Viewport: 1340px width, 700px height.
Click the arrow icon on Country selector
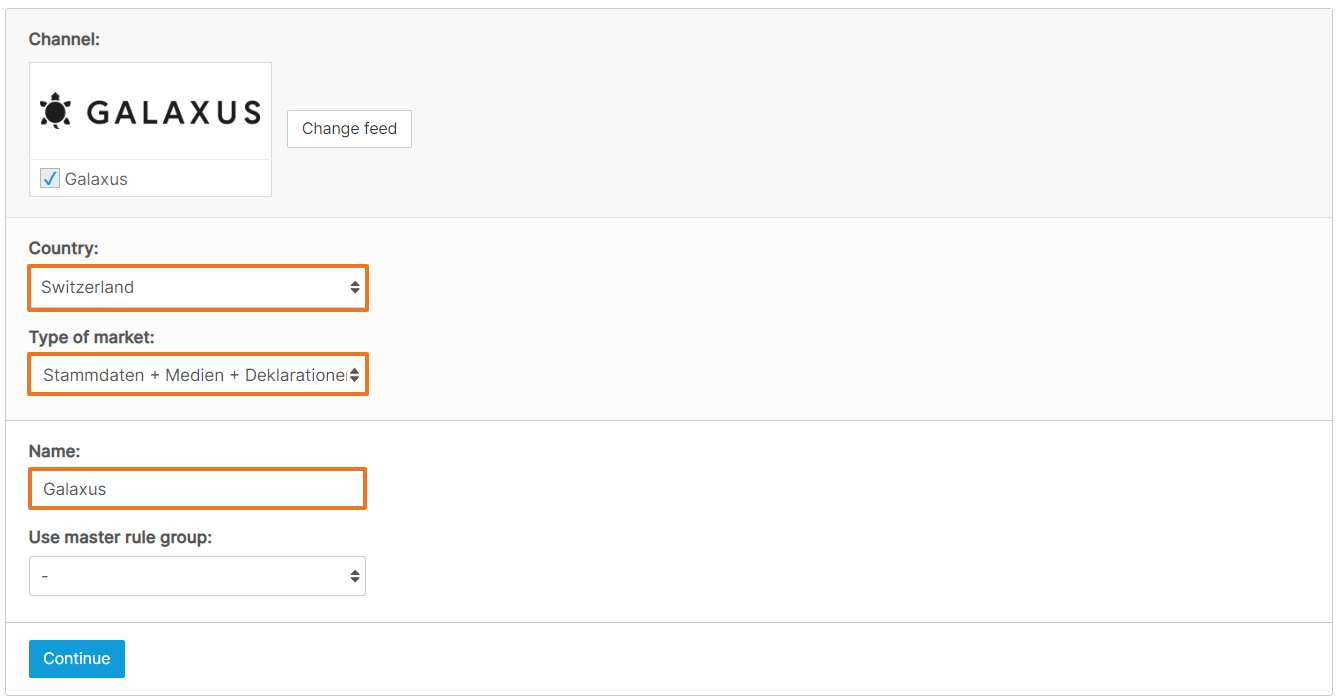355,288
